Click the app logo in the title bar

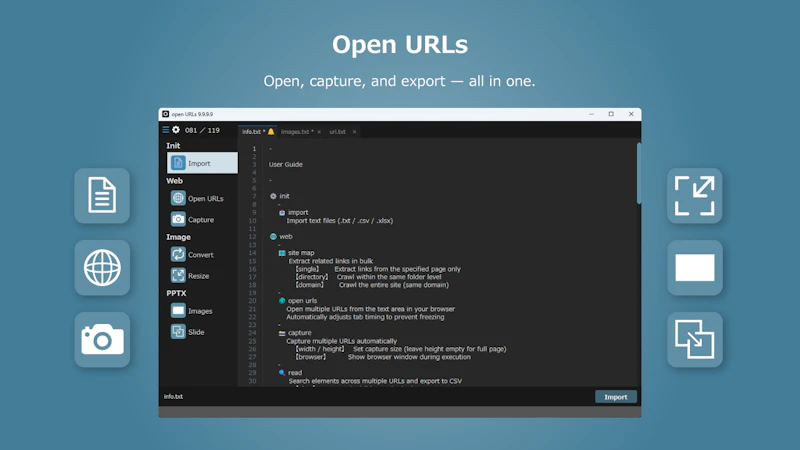pos(165,114)
